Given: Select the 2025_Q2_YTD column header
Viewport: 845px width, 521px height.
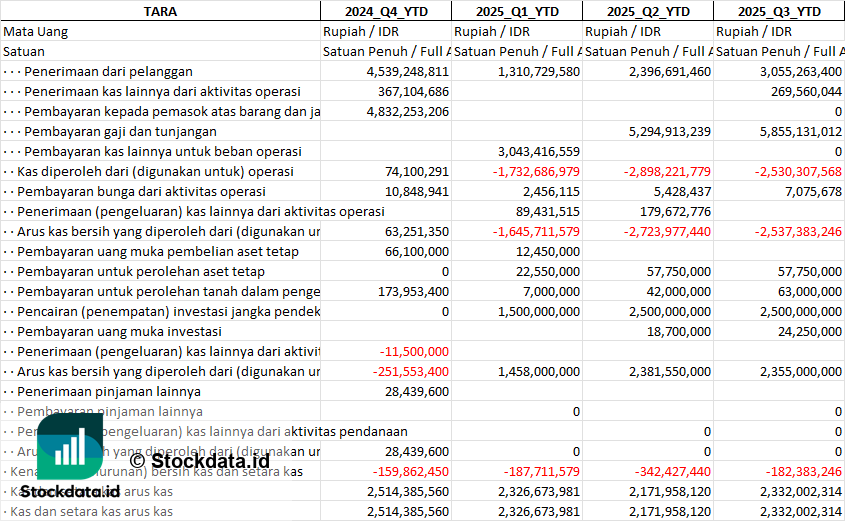Looking at the screenshot, I should 648,11.
